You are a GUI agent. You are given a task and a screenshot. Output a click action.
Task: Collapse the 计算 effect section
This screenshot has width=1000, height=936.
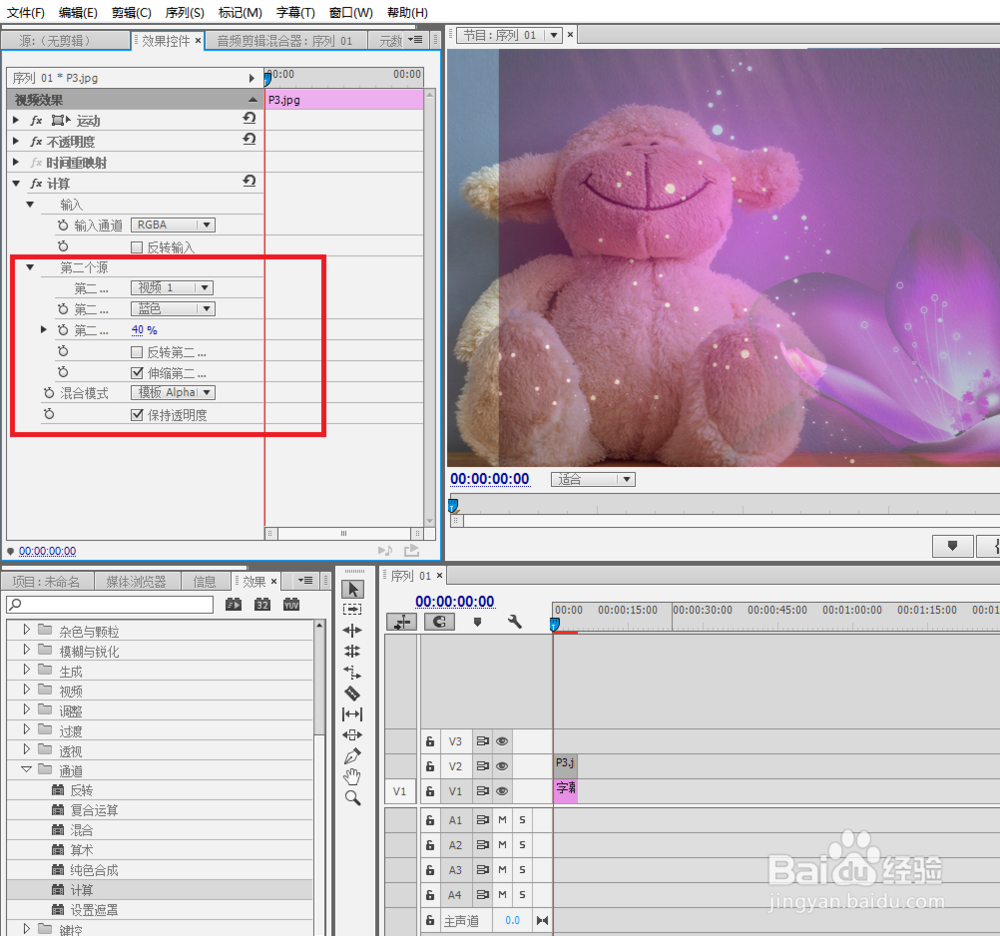tap(16, 183)
